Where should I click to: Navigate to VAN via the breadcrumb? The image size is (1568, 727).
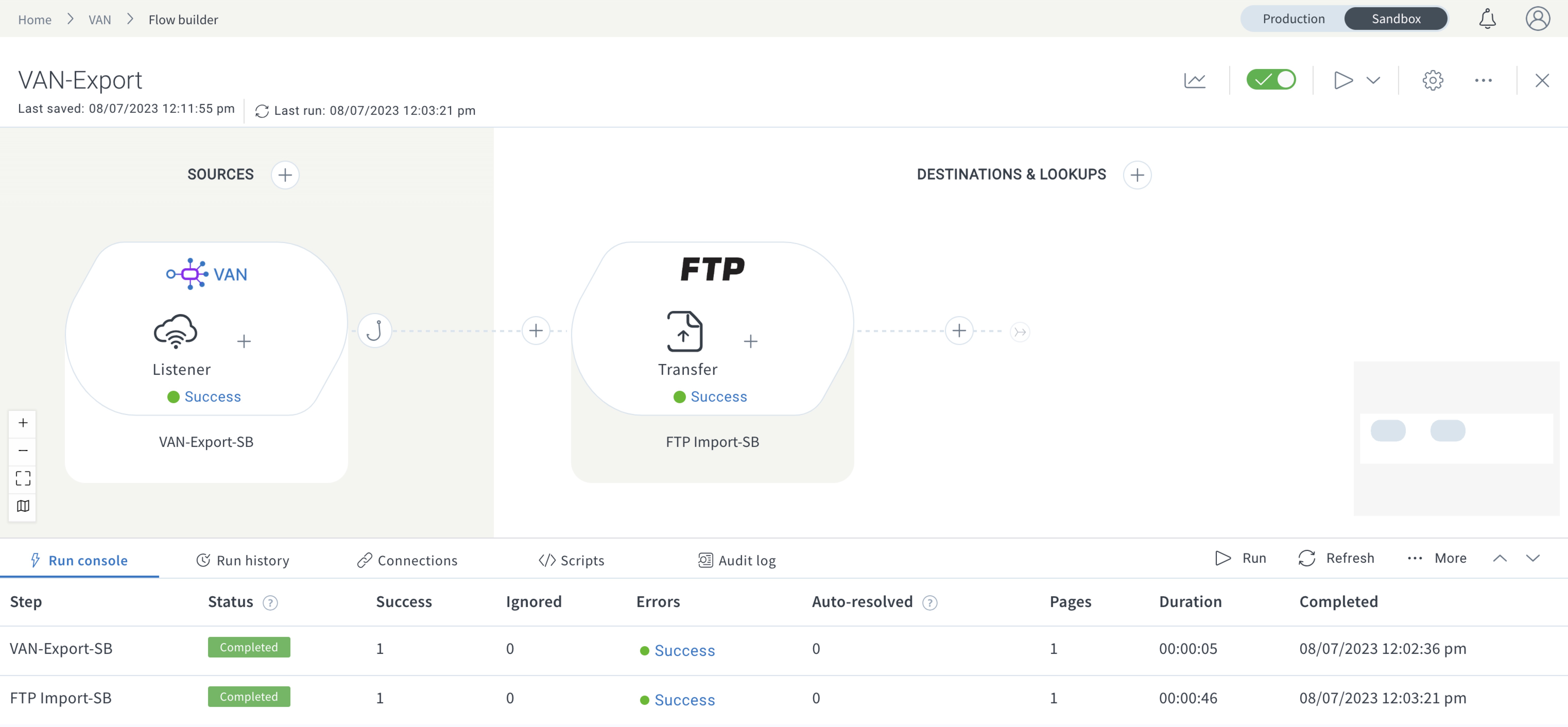(100, 19)
